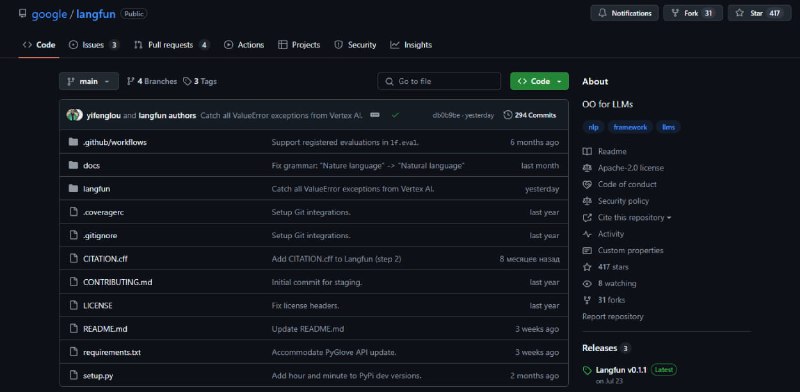Screen dimensions: 800x392
Task: Click folder icon next to langfun
Action: (x=73, y=189)
